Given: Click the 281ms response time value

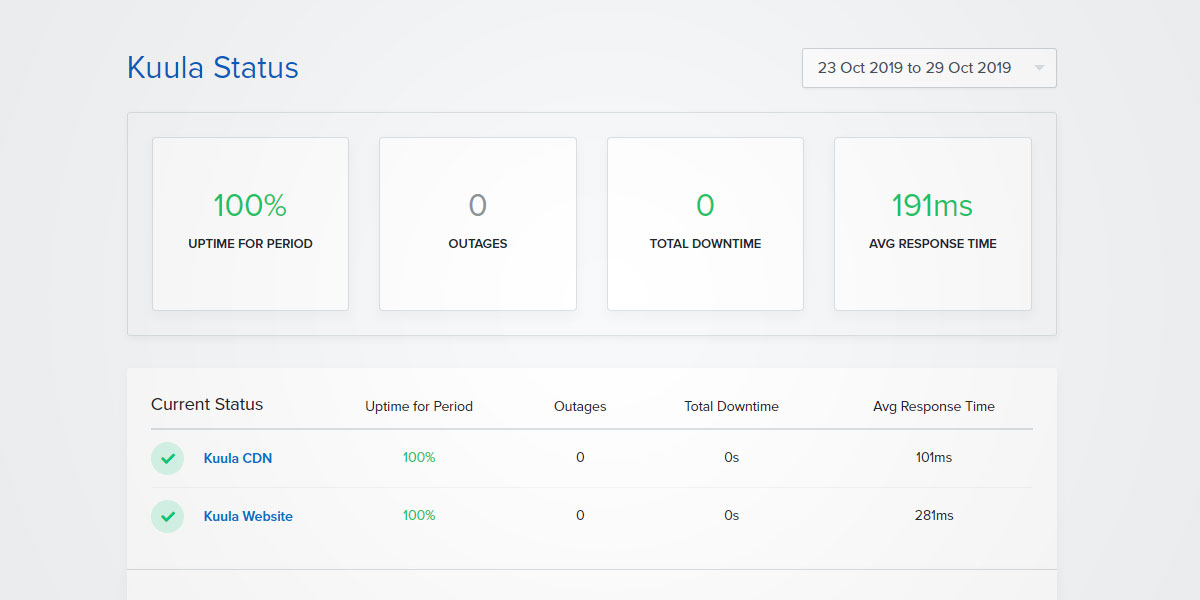Looking at the screenshot, I should click(934, 515).
